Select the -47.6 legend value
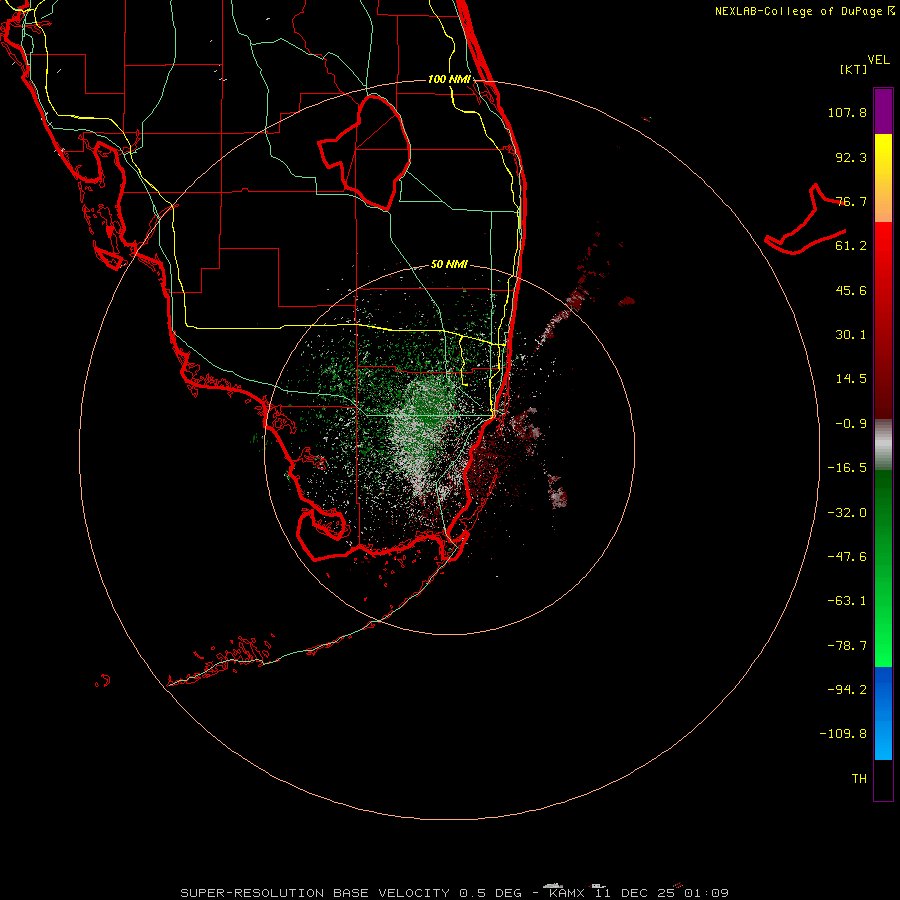The height and width of the screenshot is (900, 900). click(x=847, y=557)
